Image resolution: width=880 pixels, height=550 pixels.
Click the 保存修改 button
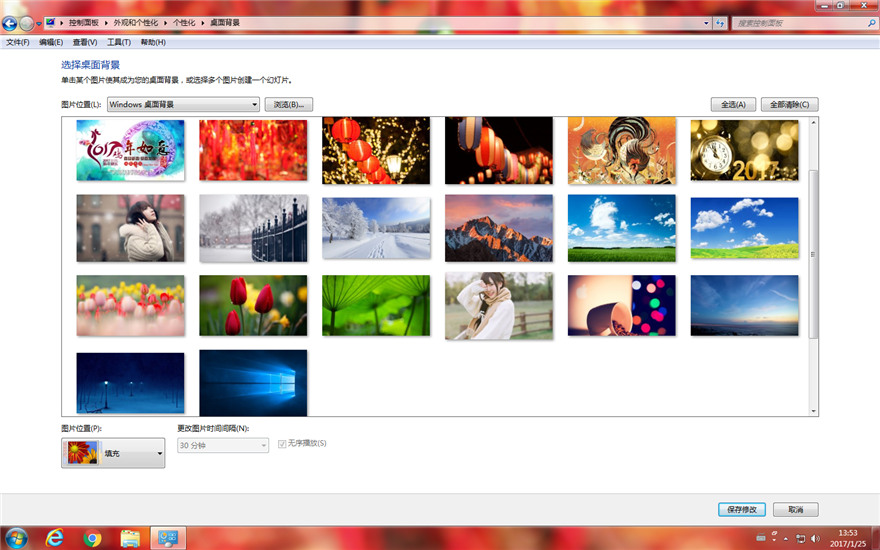741,510
